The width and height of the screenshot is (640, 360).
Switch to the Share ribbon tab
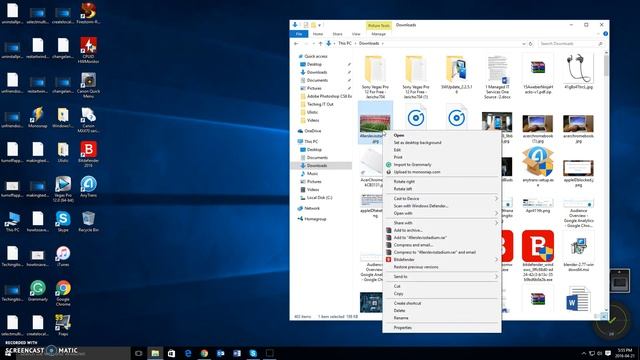(x=337, y=34)
